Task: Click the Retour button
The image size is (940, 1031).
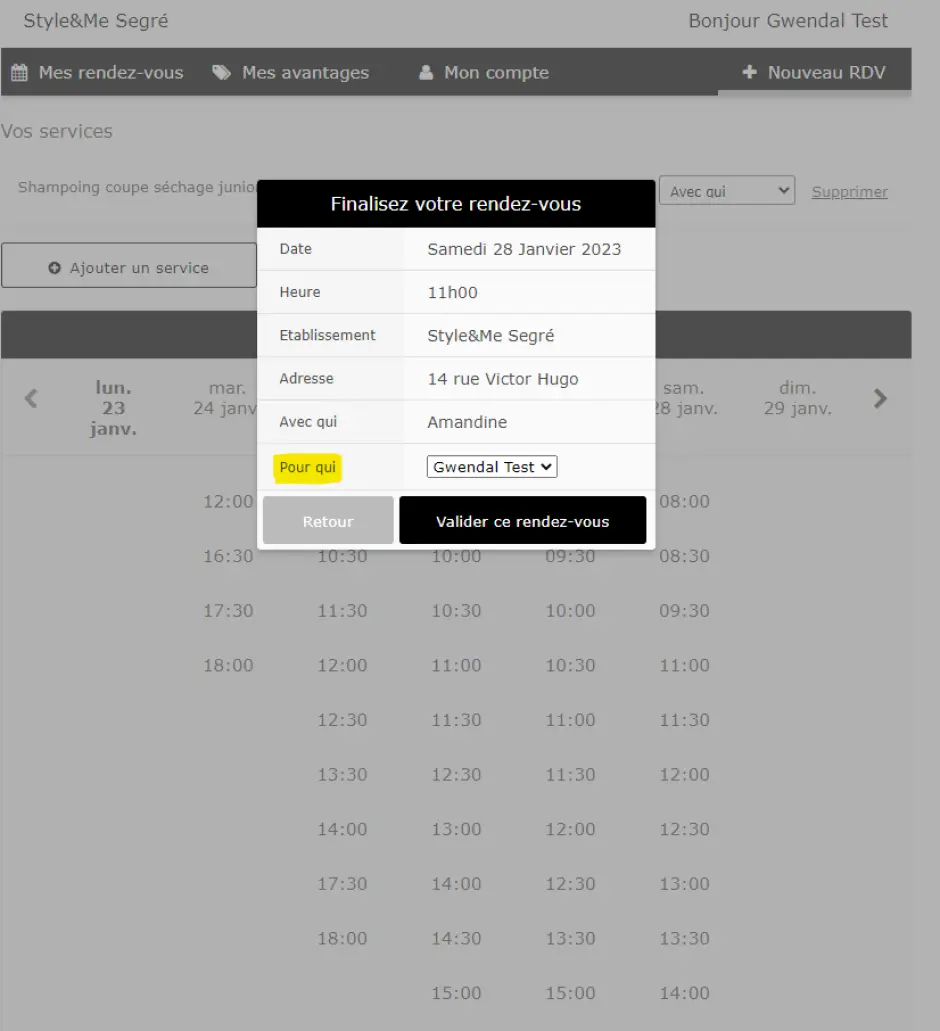Action: 328,521
